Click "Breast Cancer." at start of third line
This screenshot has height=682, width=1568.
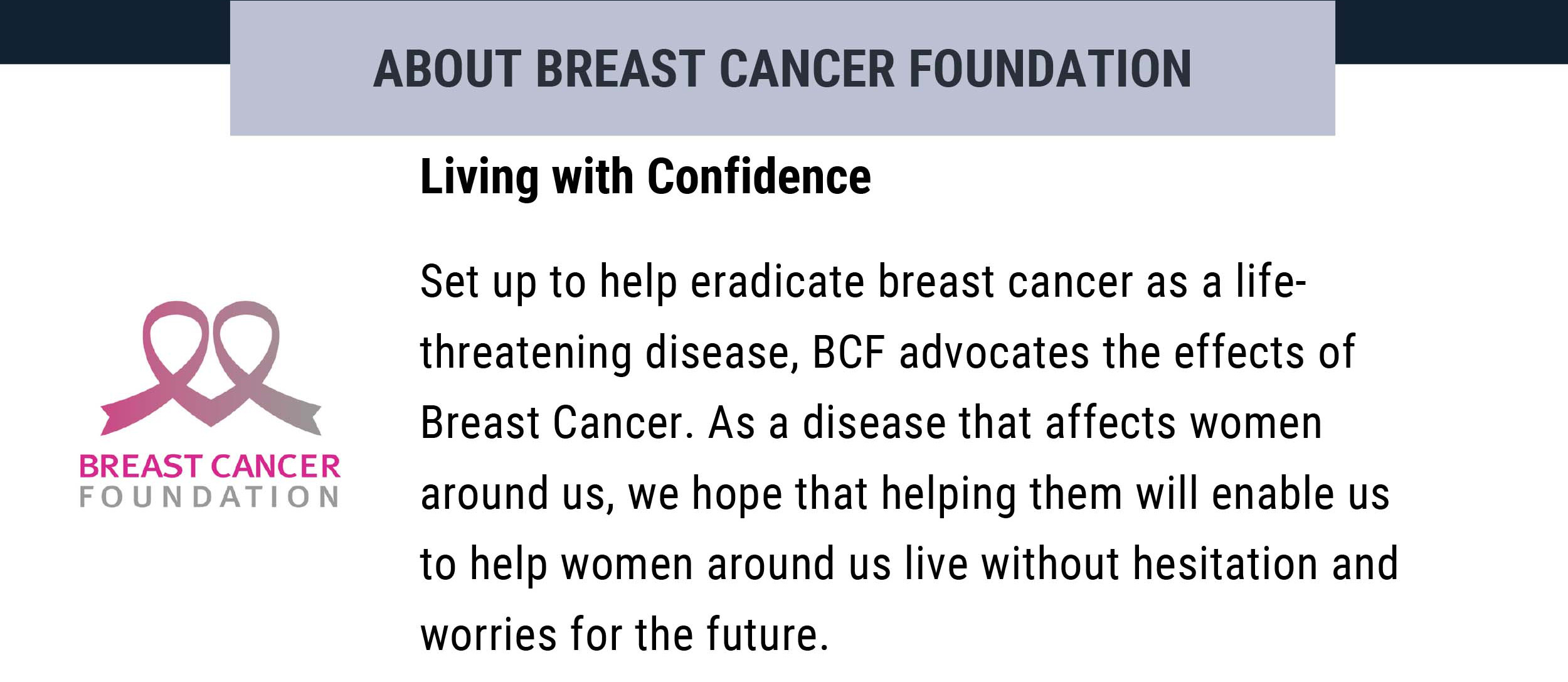558,423
